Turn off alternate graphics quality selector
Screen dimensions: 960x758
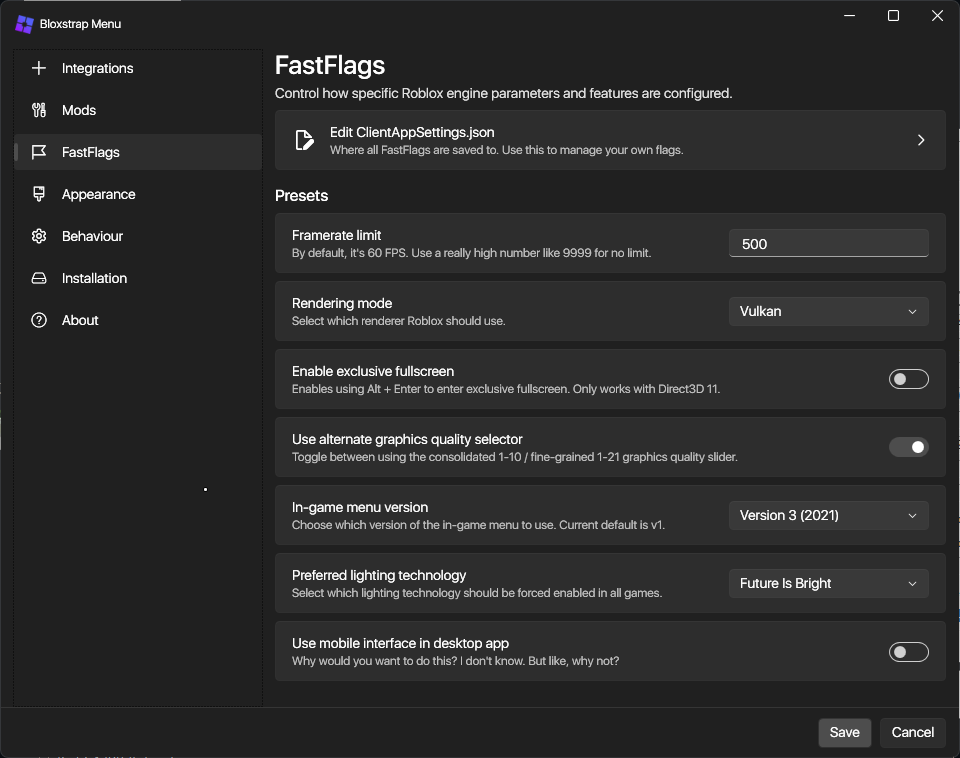click(x=909, y=447)
